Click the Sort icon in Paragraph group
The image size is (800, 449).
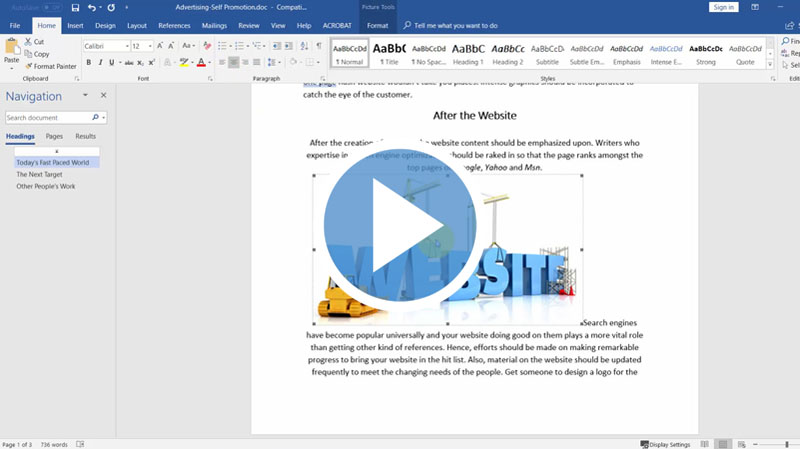(304, 46)
